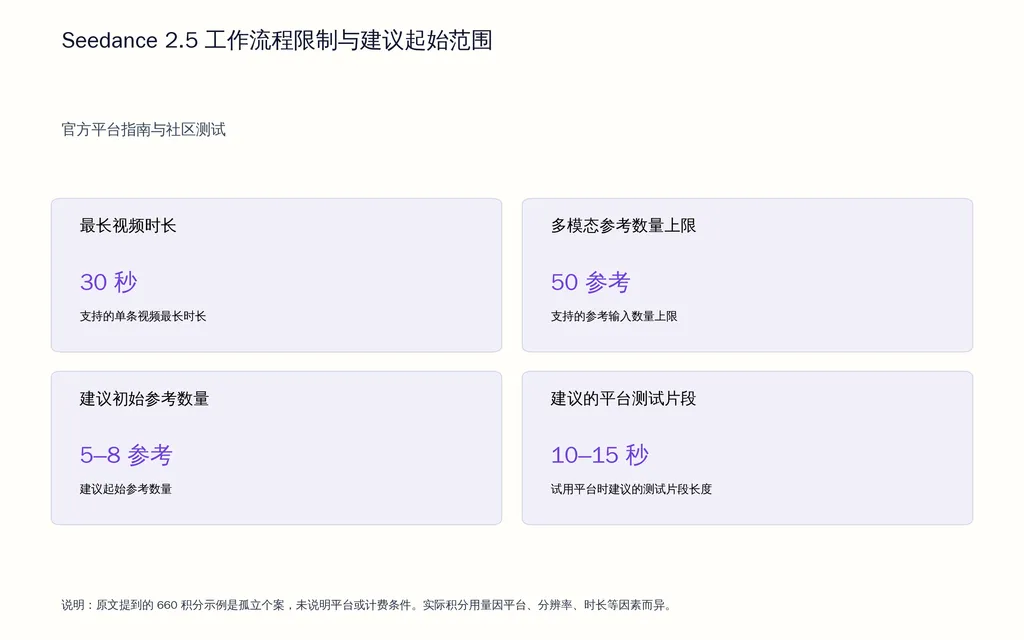Click the '50 参考' value
Screen dimensions: 1024x640
(590, 282)
